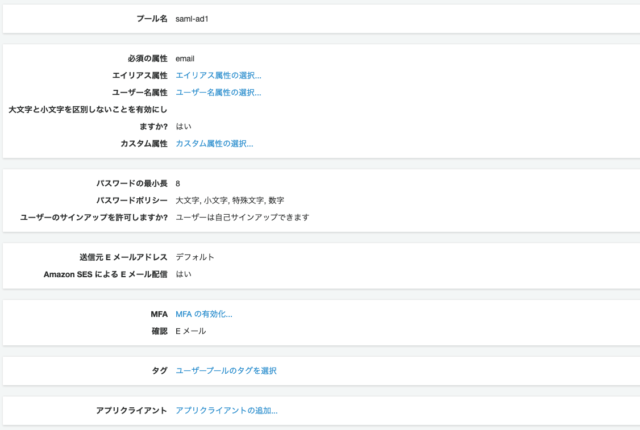Click the ユーザーは自己サインアップできます text
This screenshot has height=430, width=640.
point(242,217)
